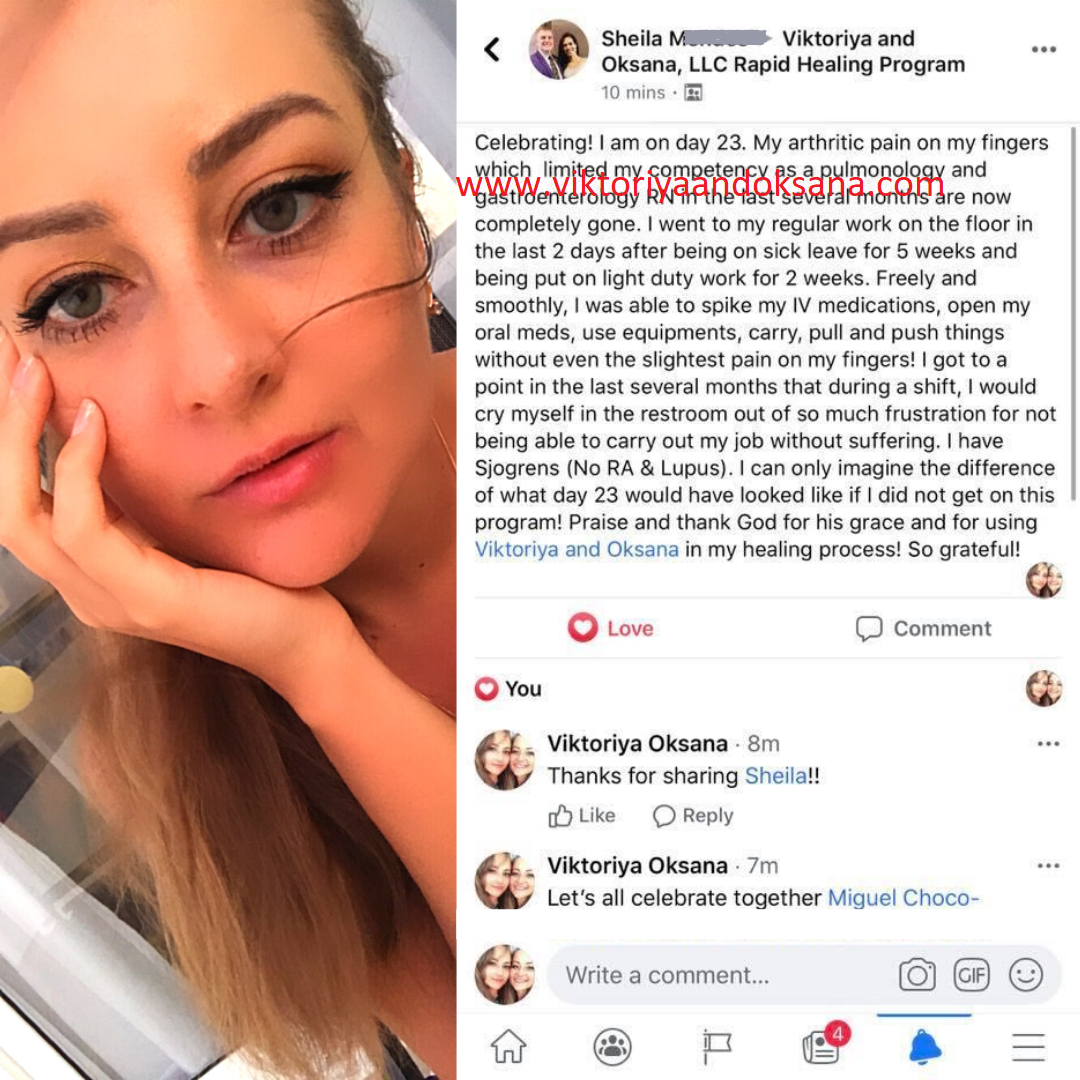Image resolution: width=1080 pixels, height=1080 pixels.
Task: Tap the Comment button
Action: coord(923,628)
